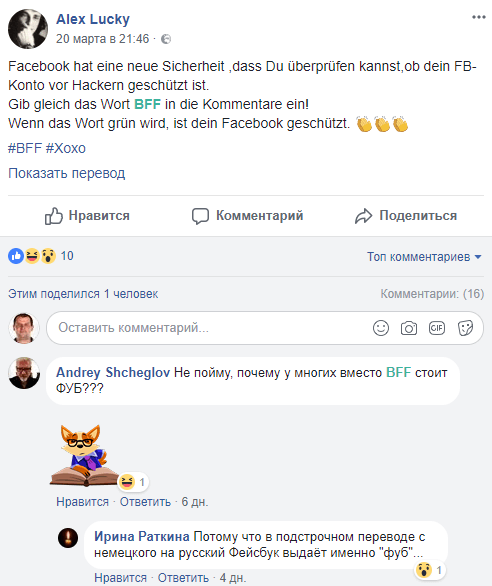The height and width of the screenshot is (586, 492).
Task: Click the thumbs-up Нравится button on post
Action: 87,216
